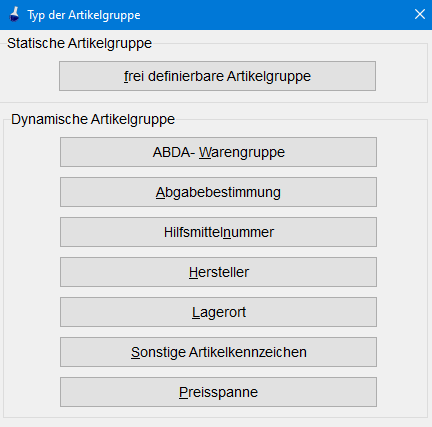Click the dialog title text
The width and height of the screenshot is (432, 427).
84,15
